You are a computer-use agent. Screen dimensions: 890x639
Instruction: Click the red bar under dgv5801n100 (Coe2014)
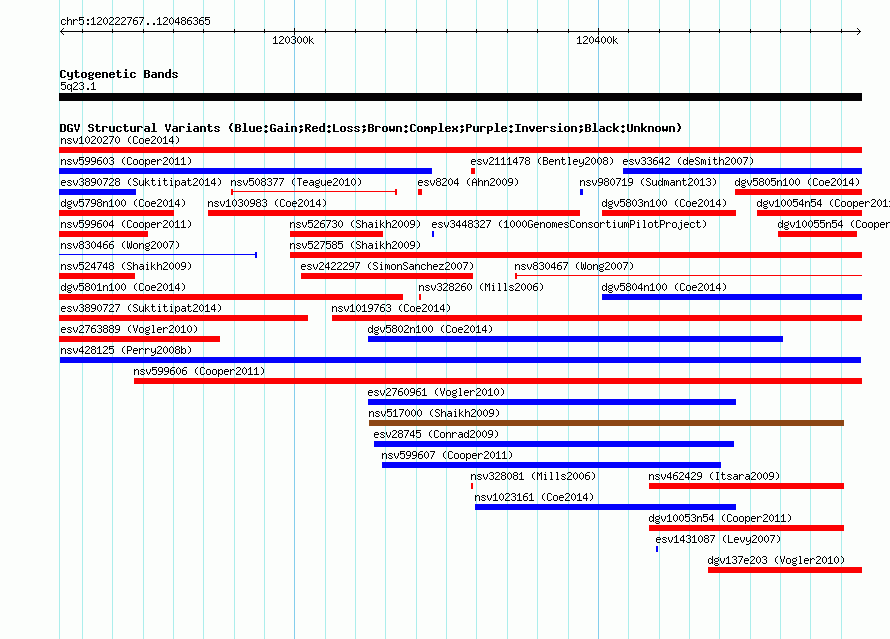231,297
